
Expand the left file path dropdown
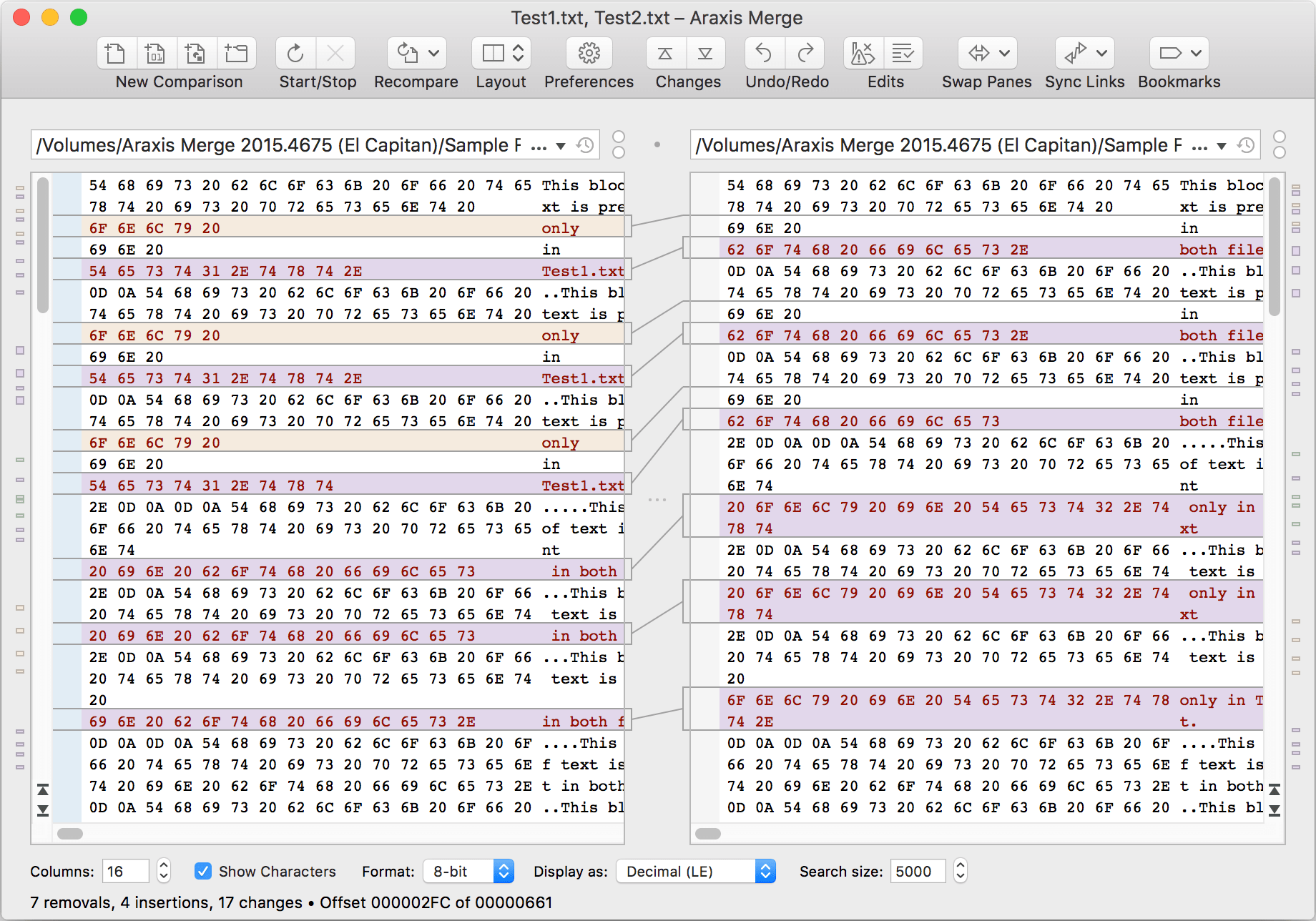[562, 144]
